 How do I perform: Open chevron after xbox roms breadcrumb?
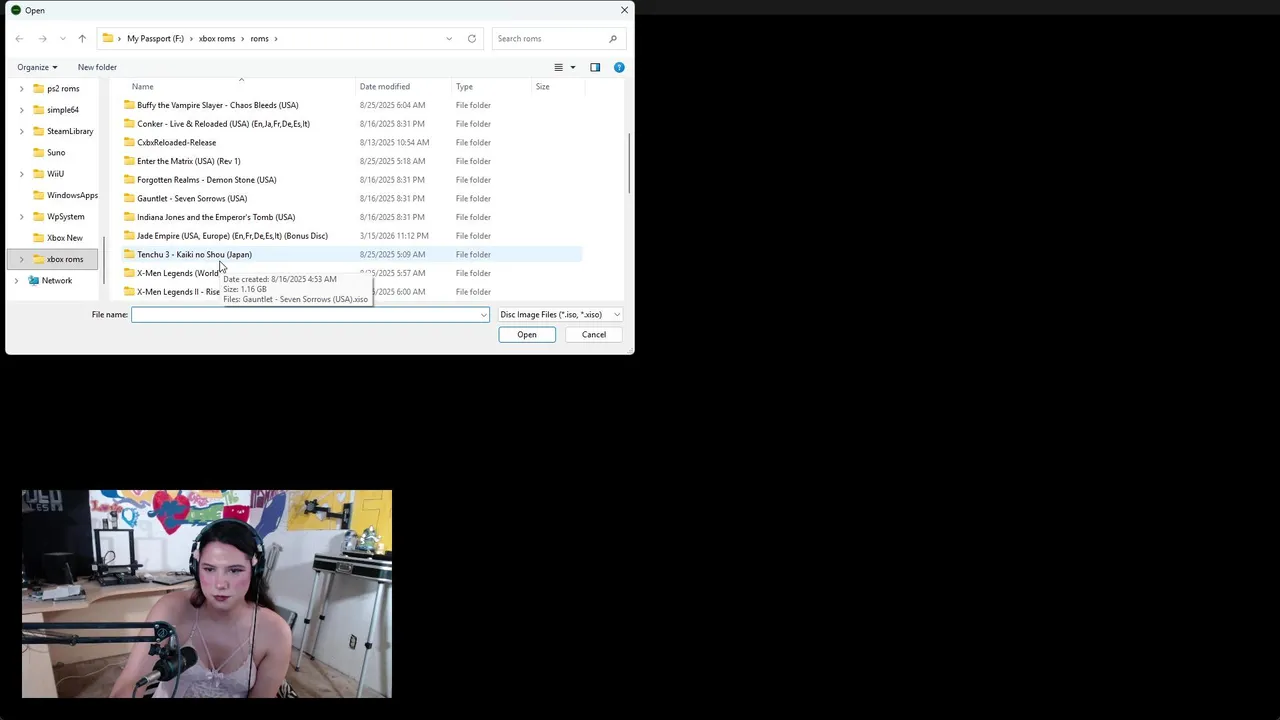[x=243, y=39]
